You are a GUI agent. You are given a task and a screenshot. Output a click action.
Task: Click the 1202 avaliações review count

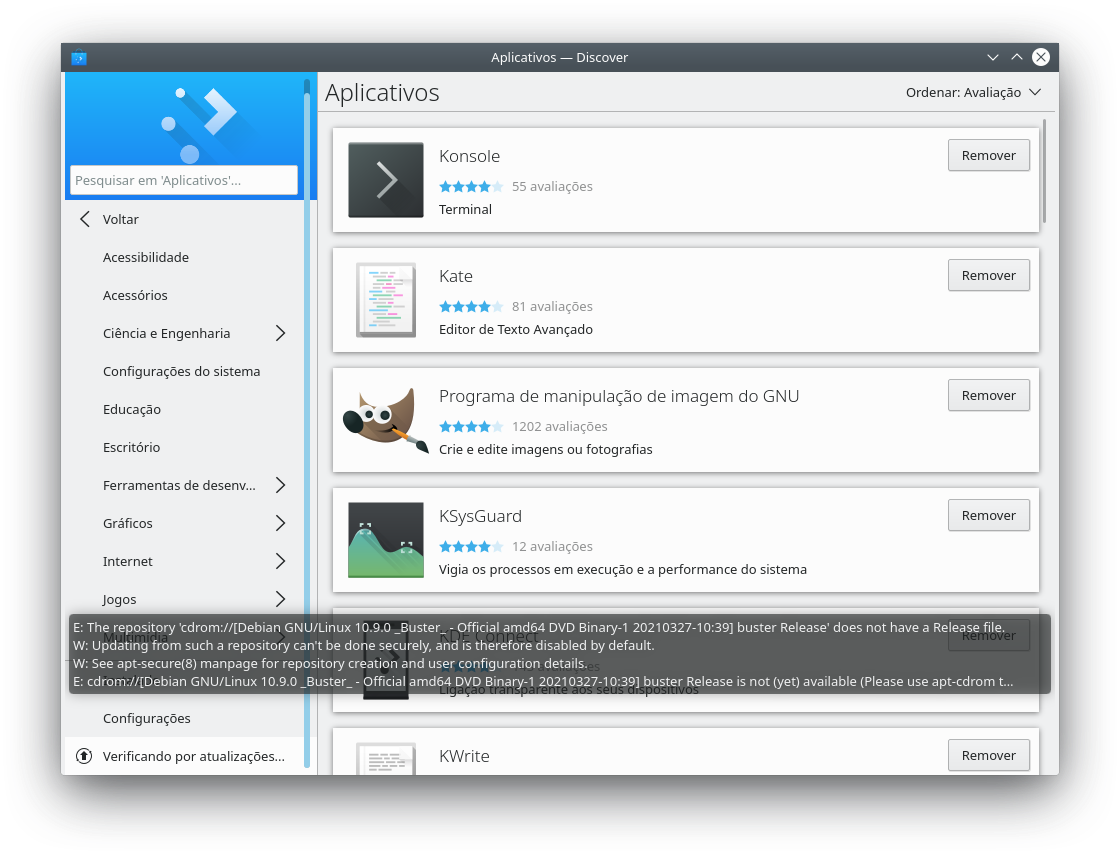559,426
